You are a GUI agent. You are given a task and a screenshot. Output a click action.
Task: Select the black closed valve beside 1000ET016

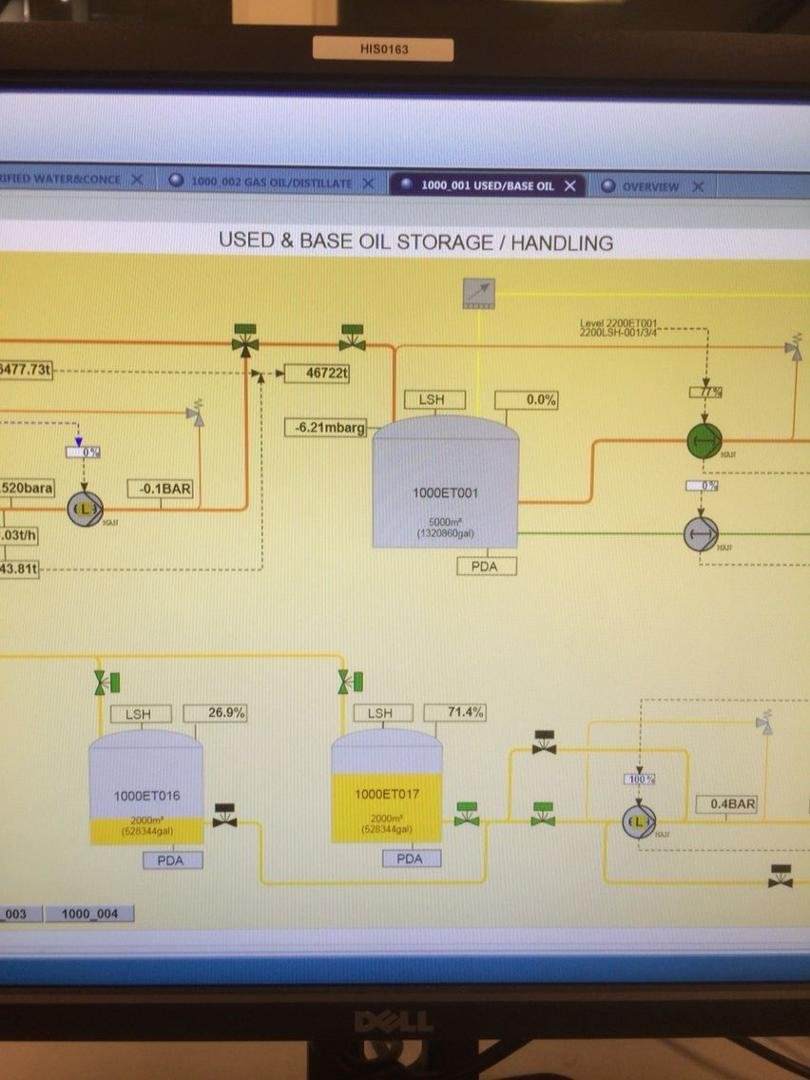click(x=225, y=815)
